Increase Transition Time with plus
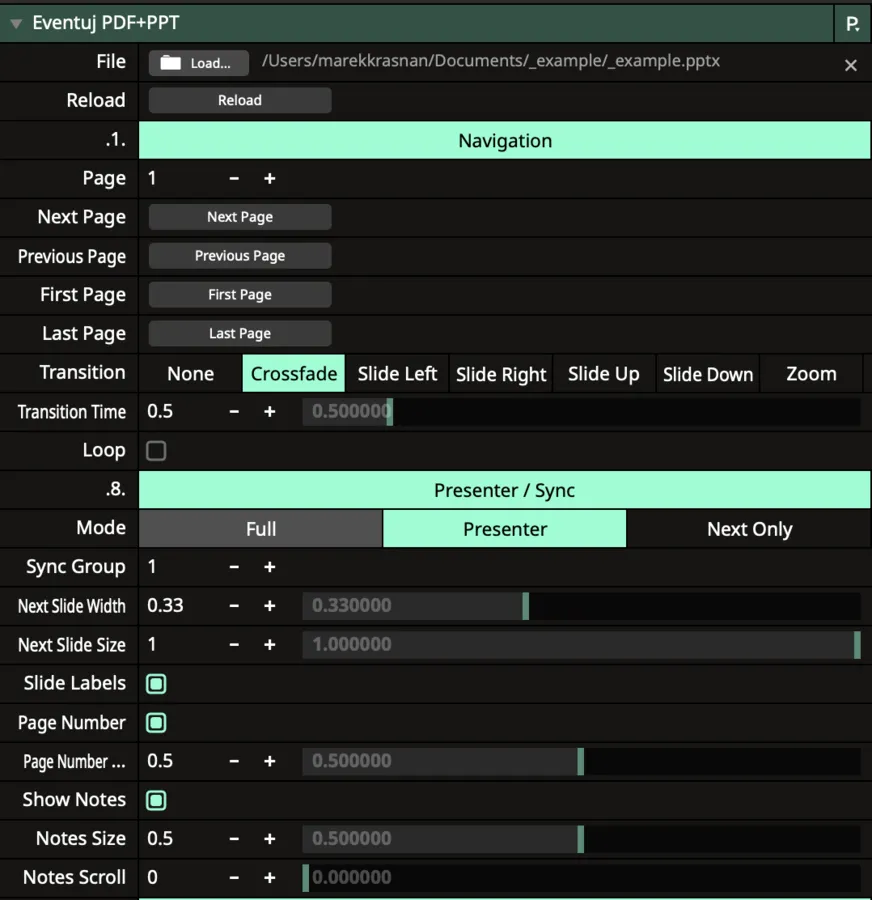Viewport: 872px width, 900px height. click(x=270, y=412)
